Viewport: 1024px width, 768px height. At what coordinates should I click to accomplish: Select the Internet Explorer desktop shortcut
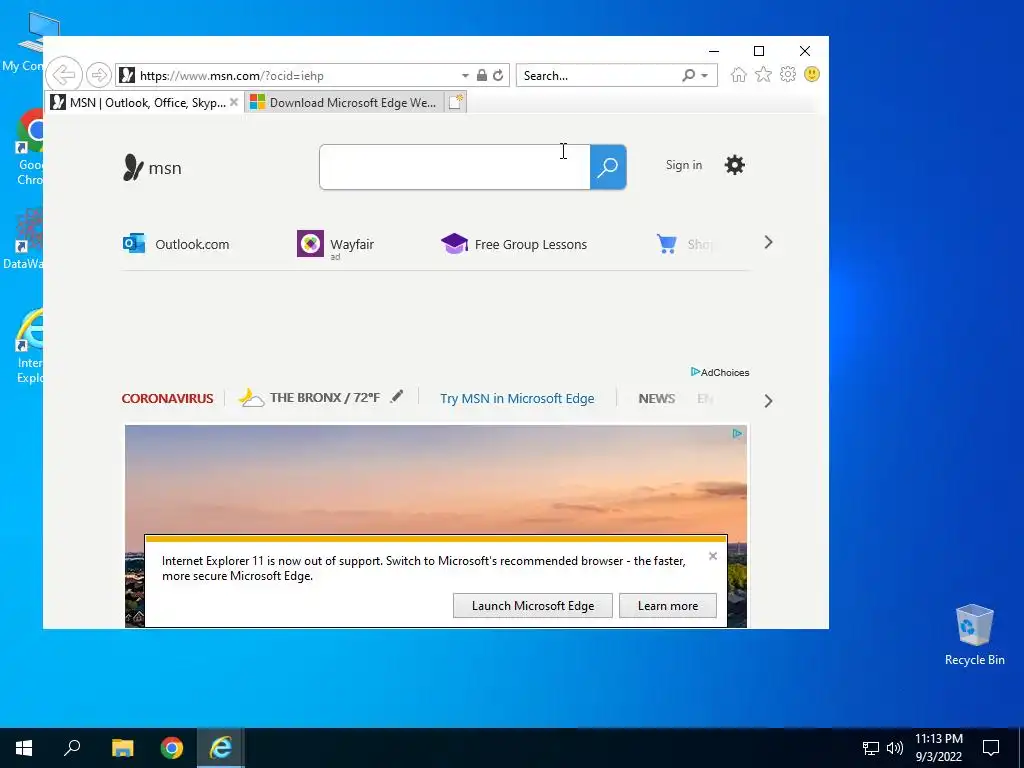click(x=29, y=347)
